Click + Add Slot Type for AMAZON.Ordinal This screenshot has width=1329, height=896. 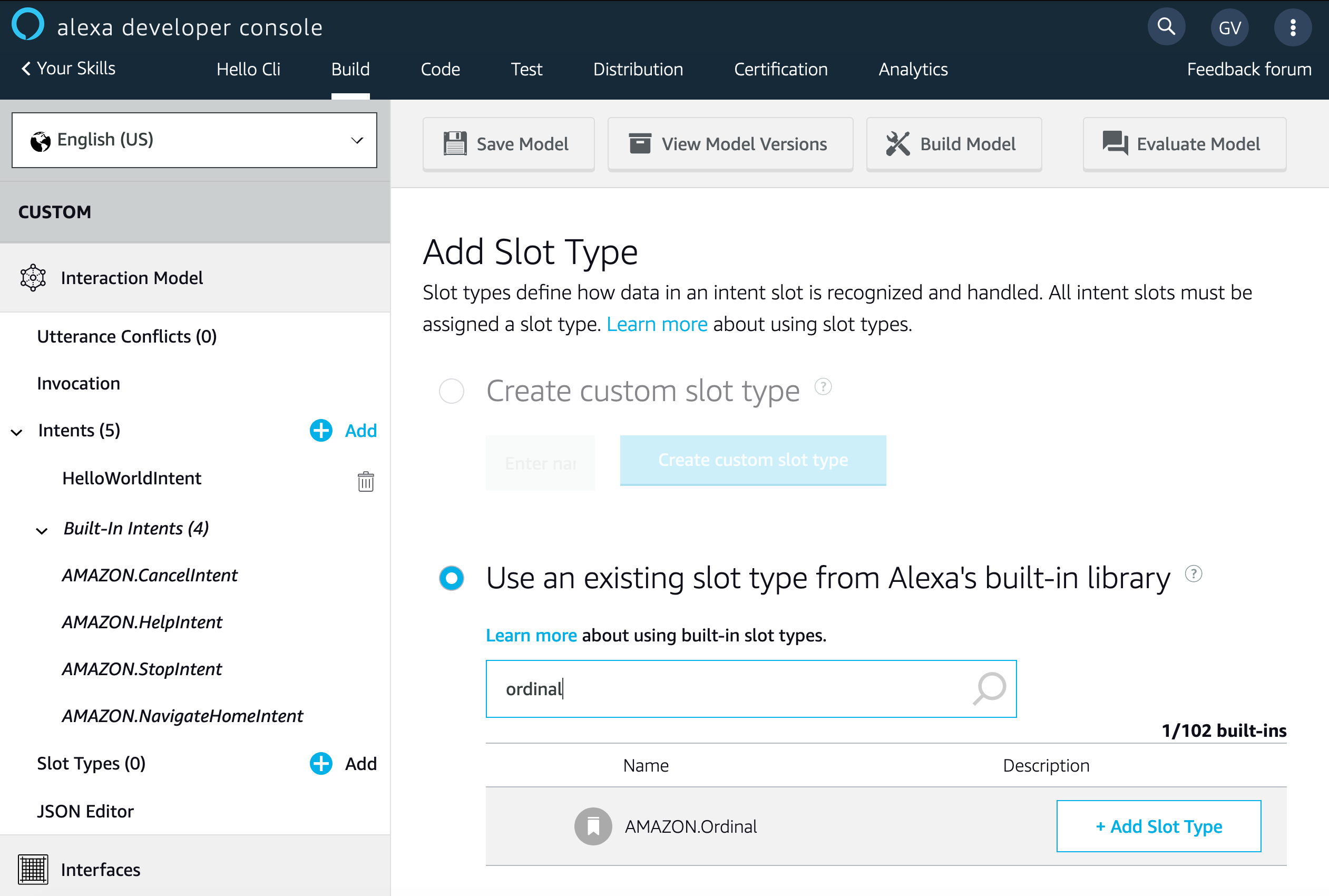point(1158,826)
